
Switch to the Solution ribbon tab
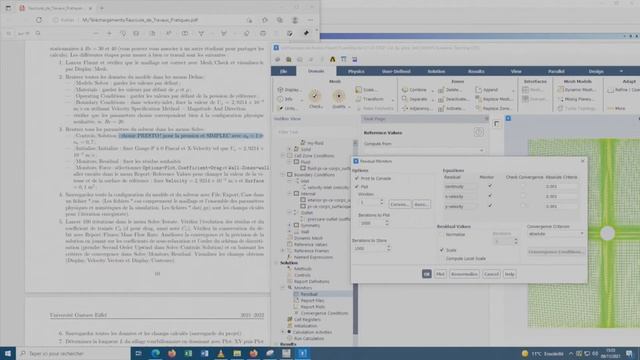436,71
